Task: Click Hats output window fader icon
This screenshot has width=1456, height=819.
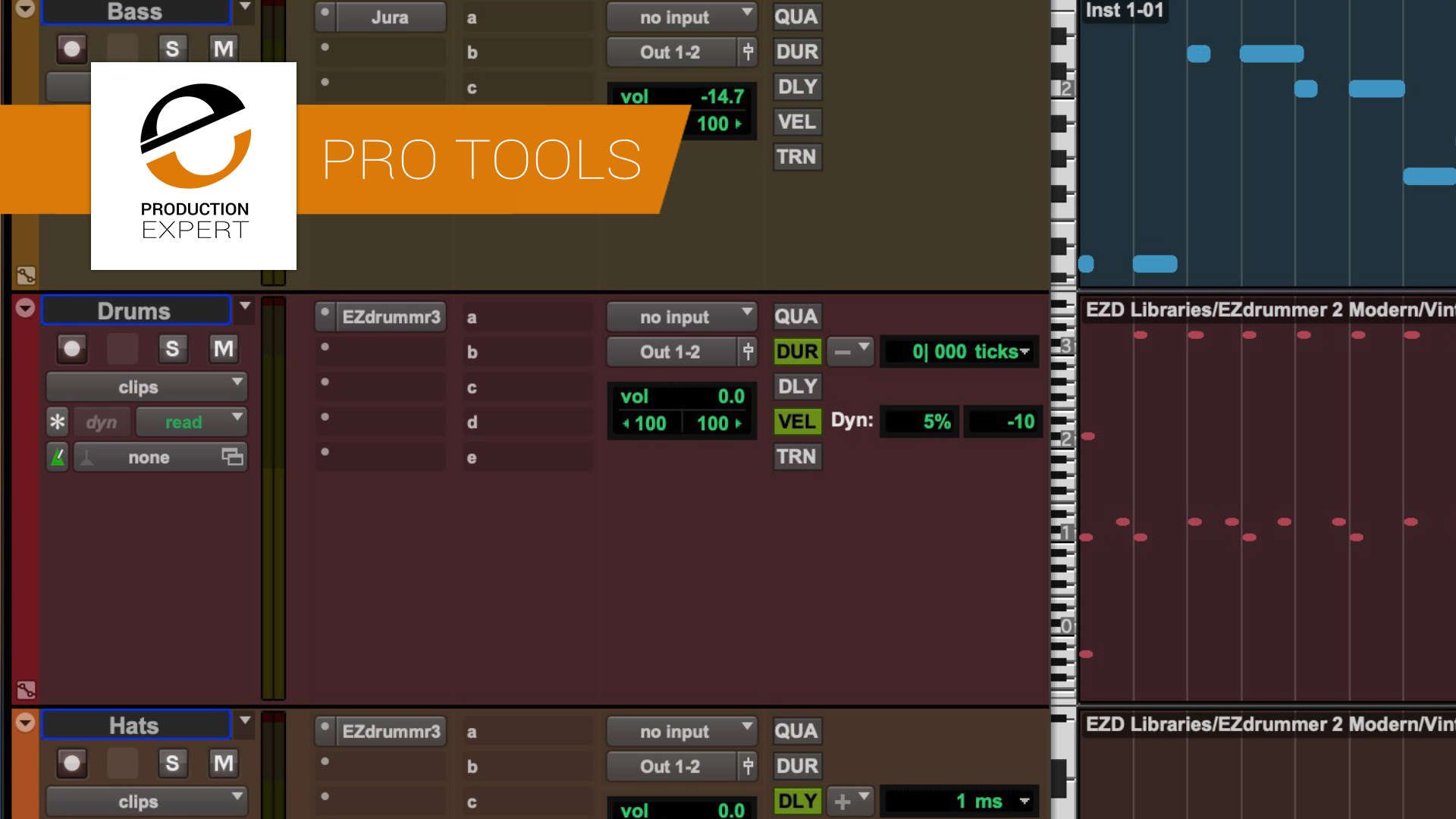Action: click(748, 767)
